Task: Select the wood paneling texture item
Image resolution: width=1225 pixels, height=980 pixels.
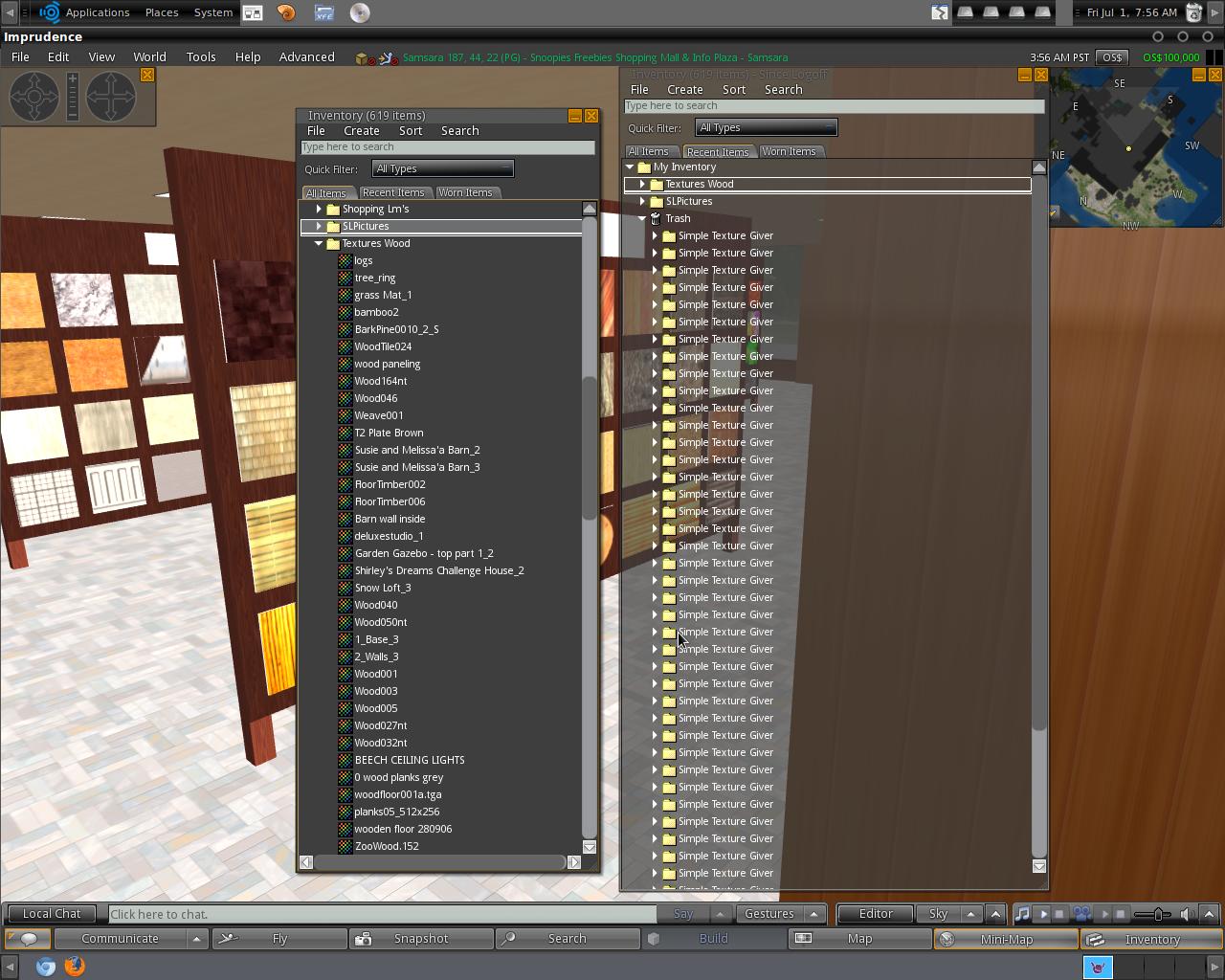Action: click(x=387, y=364)
